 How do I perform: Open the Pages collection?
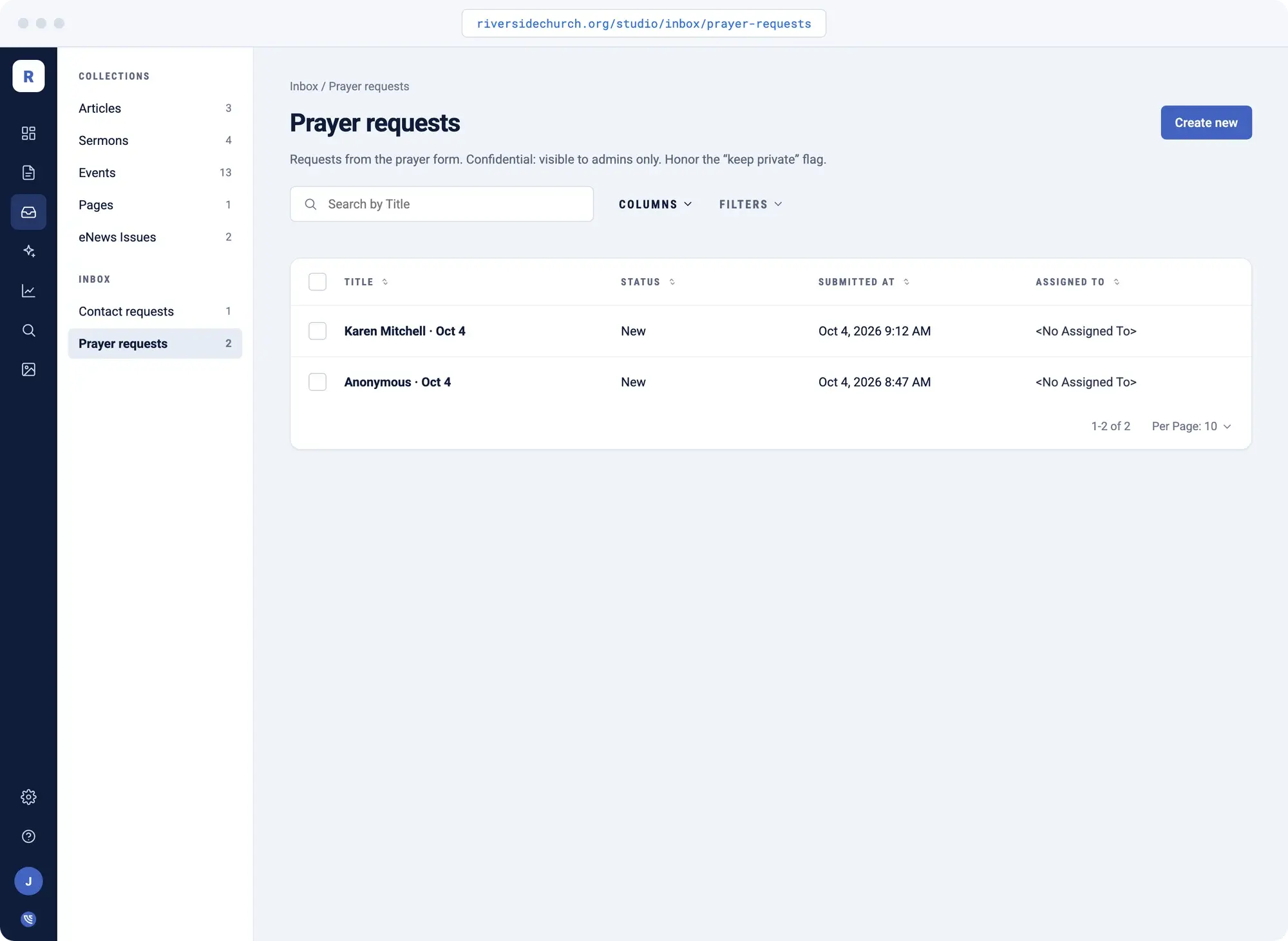(155, 205)
